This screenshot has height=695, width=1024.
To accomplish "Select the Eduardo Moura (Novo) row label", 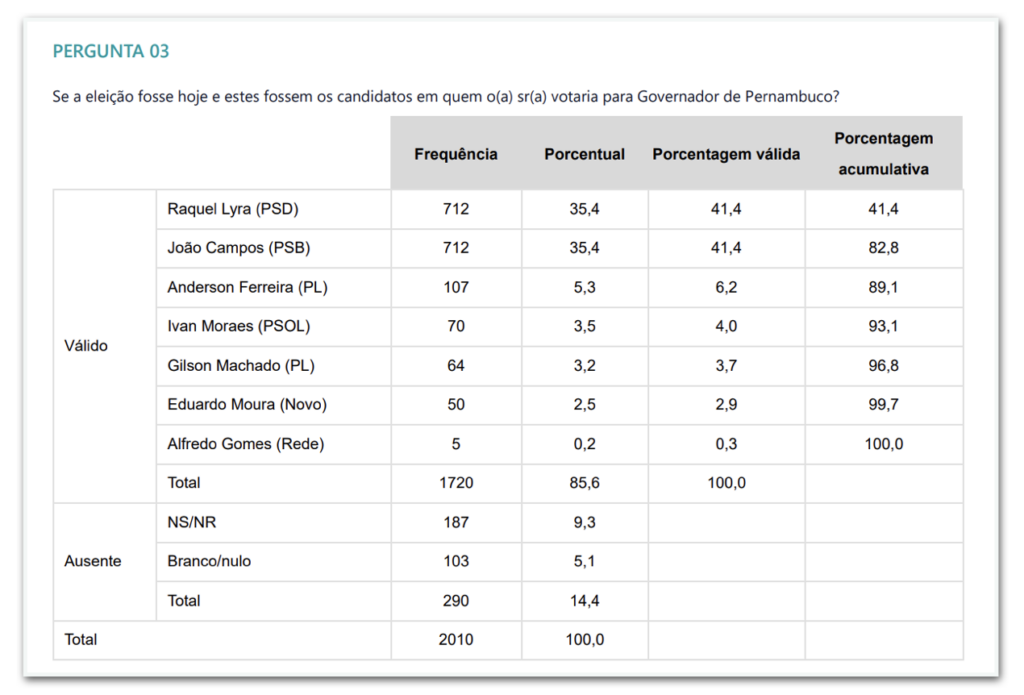I will pyautogui.click(x=247, y=404).
